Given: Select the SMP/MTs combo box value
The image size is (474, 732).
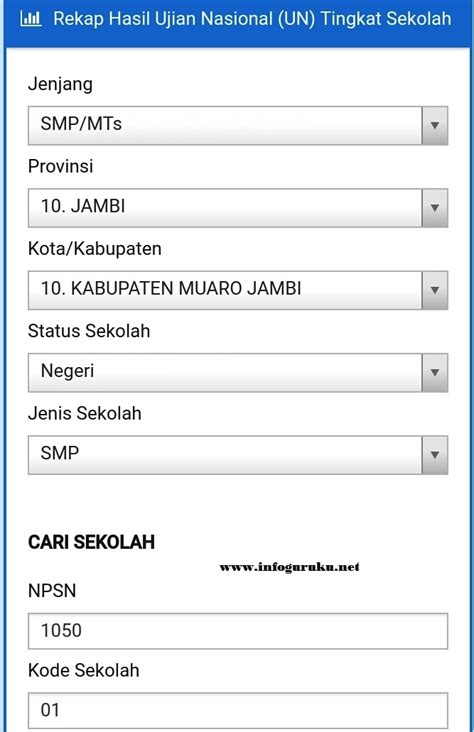Looking at the screenshot, I should pyautogui.click(x=225, y=125).
